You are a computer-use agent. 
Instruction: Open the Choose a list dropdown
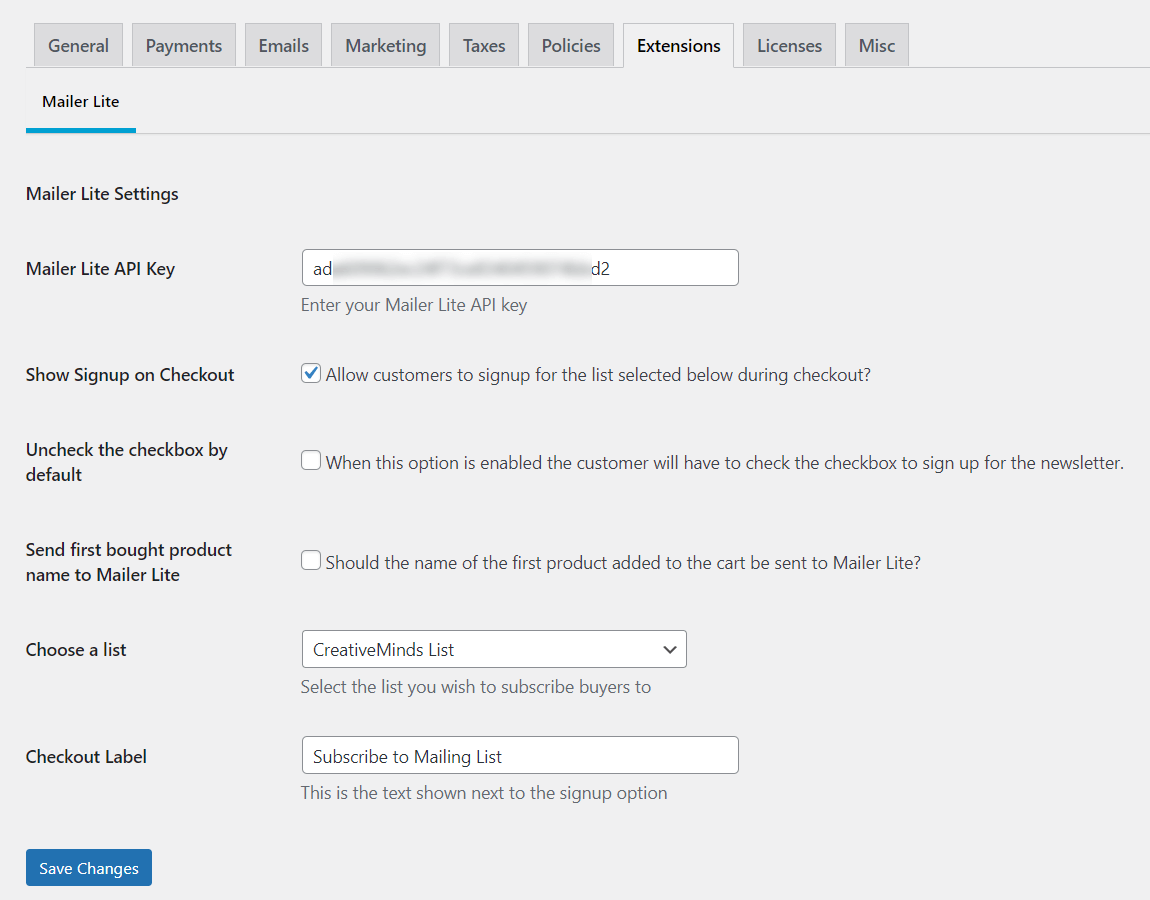coord(493,649)
